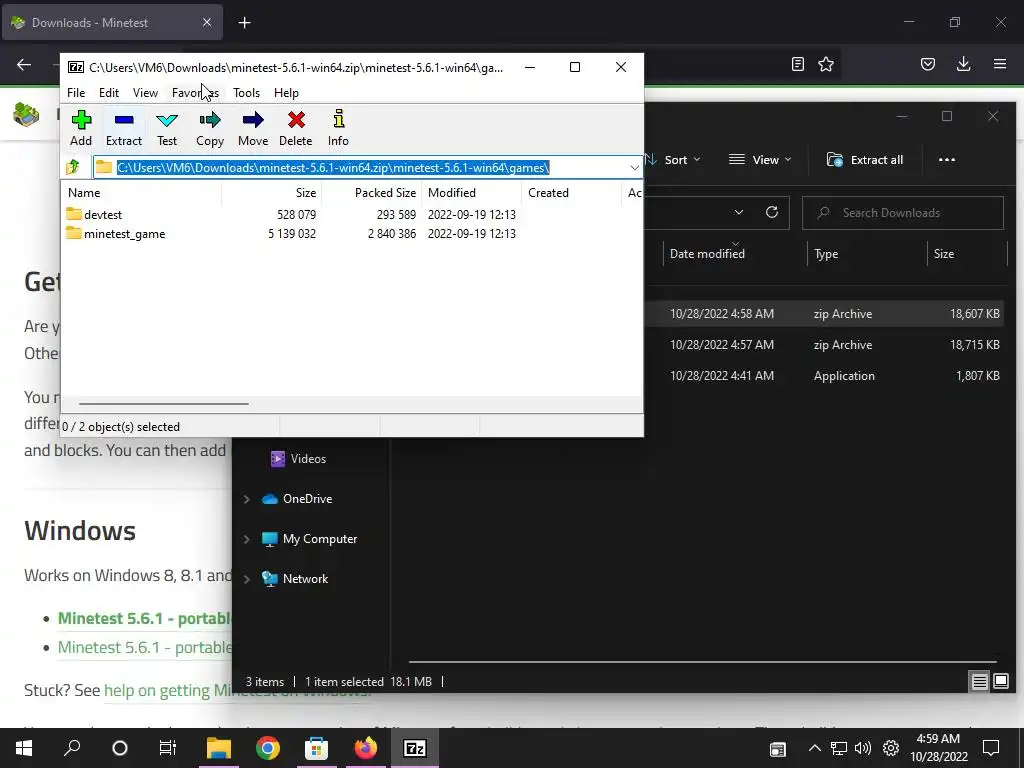Open a new Firefox tab
The width and height of the screenshot is (1024, 768).
tap(244, 23)
